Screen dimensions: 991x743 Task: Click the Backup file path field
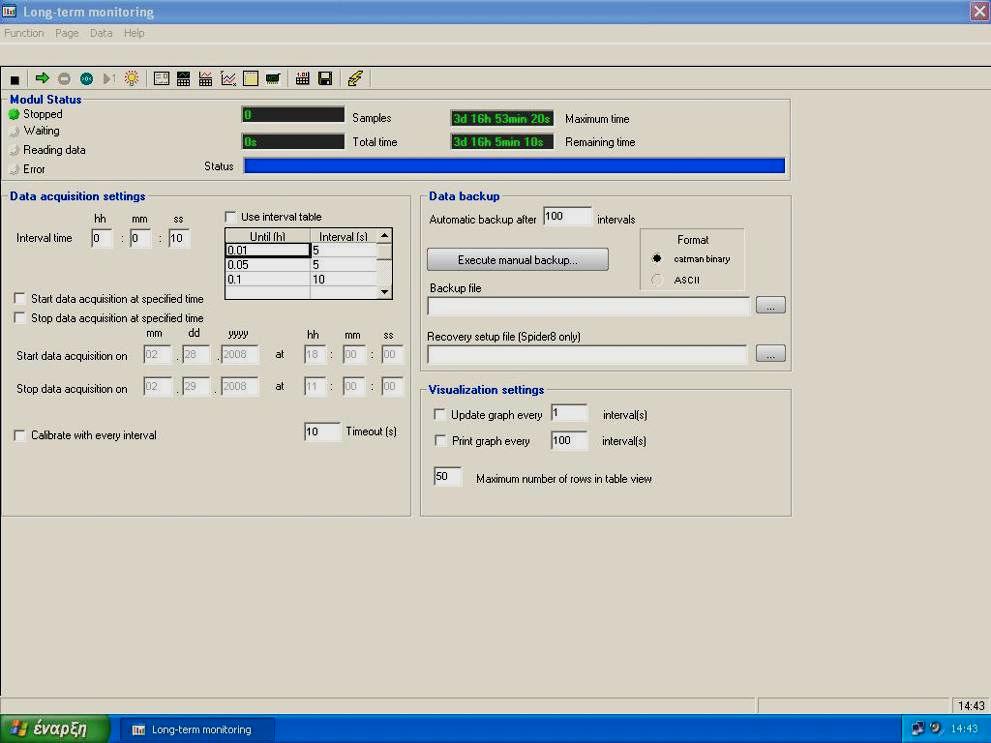(588, 306)
